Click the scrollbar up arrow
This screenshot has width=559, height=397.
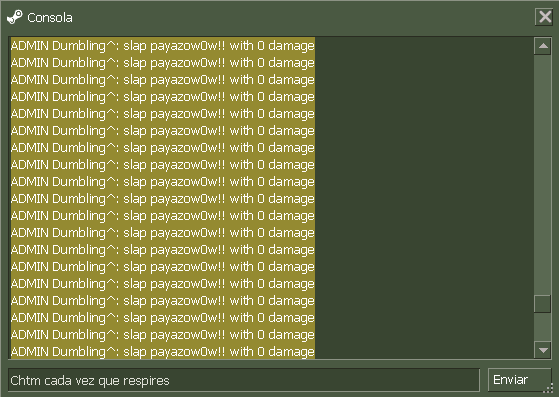coord(543,46)
